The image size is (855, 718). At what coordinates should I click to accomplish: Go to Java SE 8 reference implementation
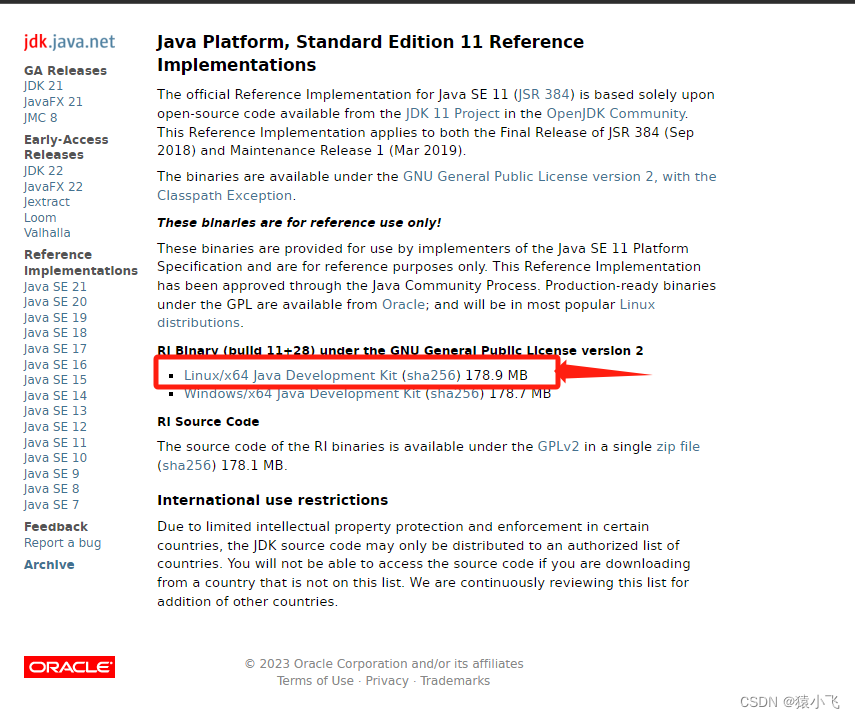(x=51, y=488)
